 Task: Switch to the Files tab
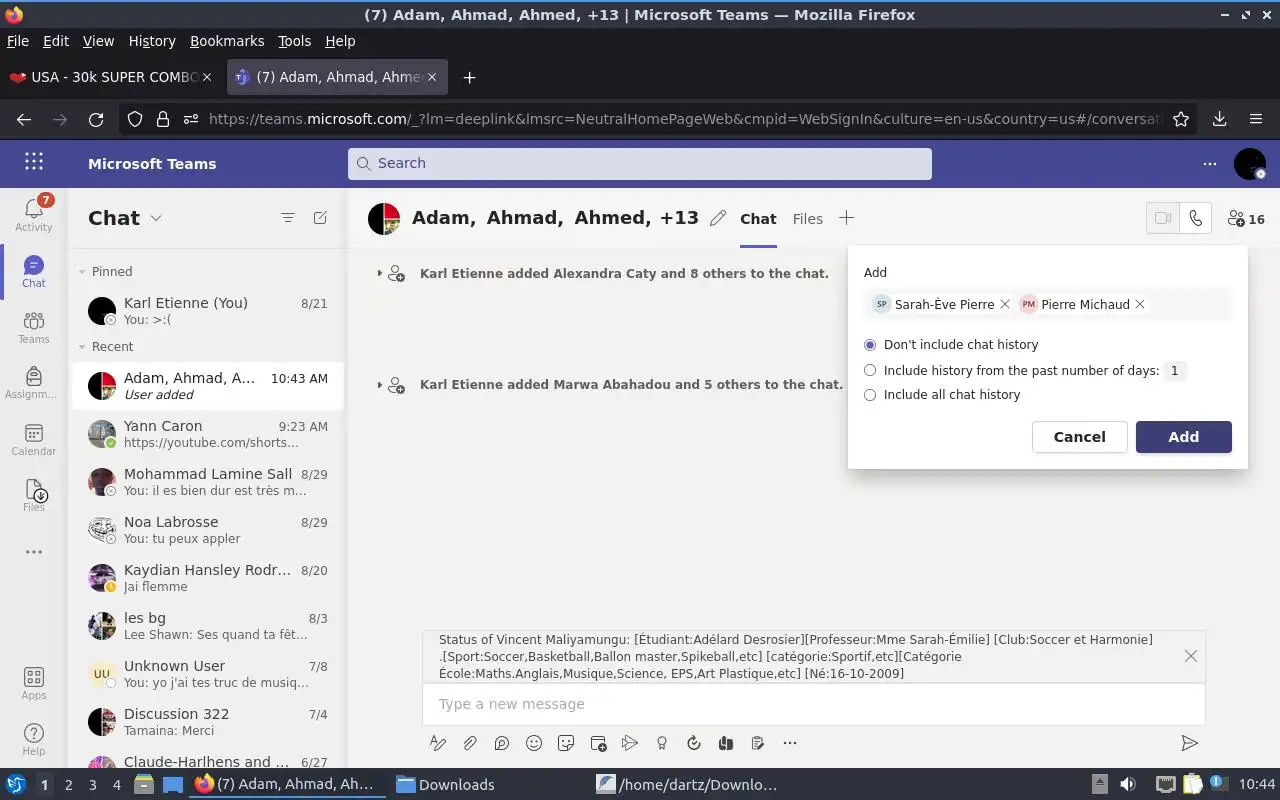click(807, 219)
